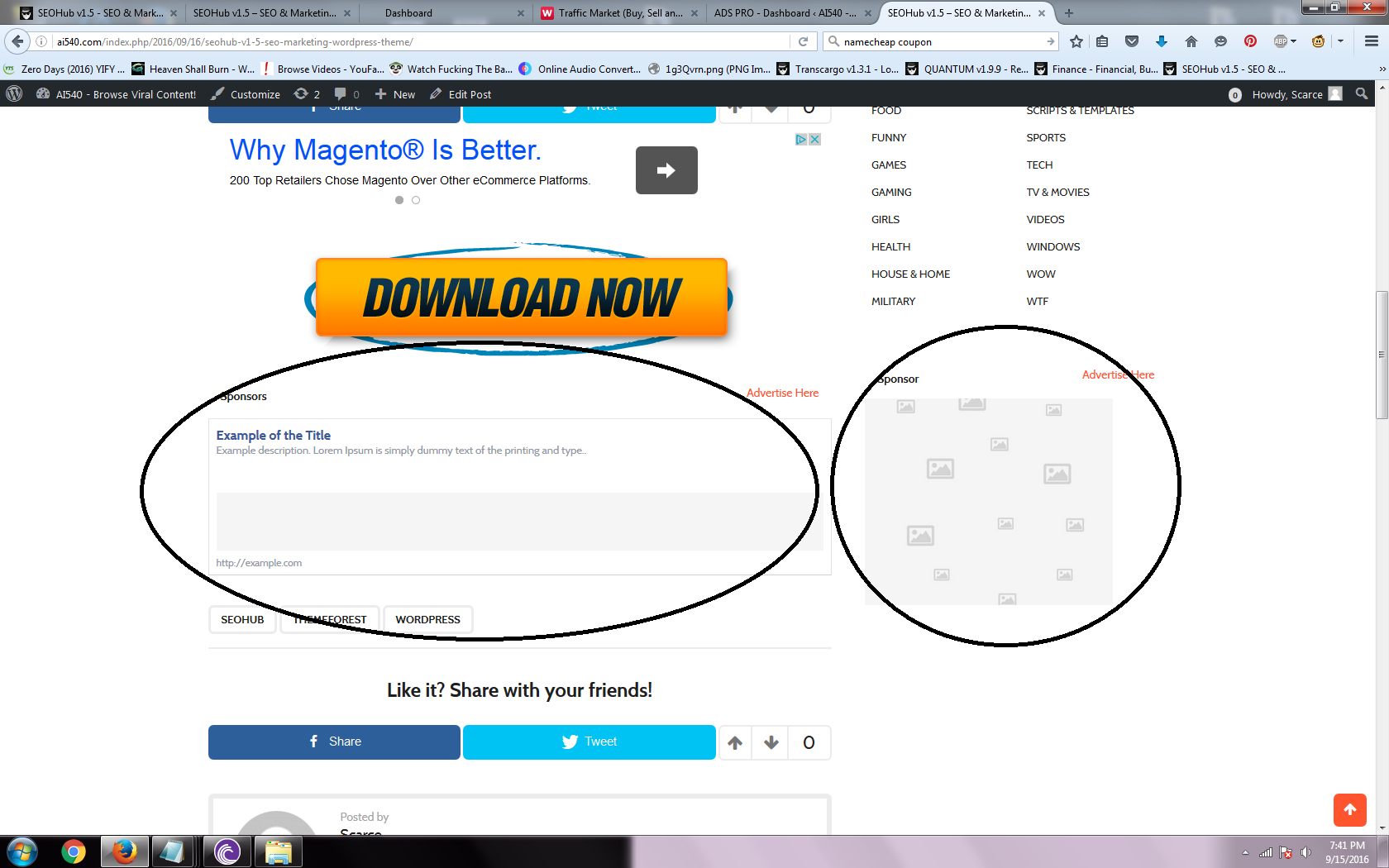Image resolution: width=1389 pixels, height=868 pixels.
Task: Open the Zero Days (2016) YIFY bookmark
Action: click(x=64, y=69)
